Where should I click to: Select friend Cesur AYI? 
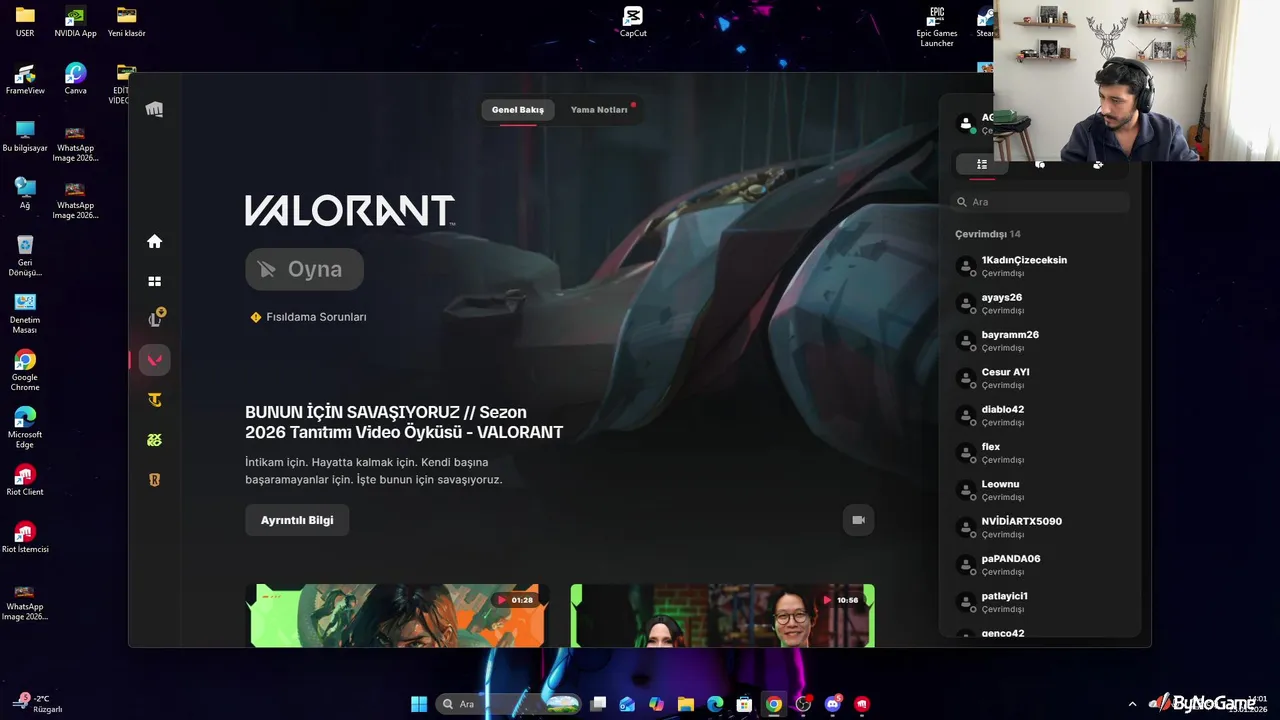pos(1040,378)
